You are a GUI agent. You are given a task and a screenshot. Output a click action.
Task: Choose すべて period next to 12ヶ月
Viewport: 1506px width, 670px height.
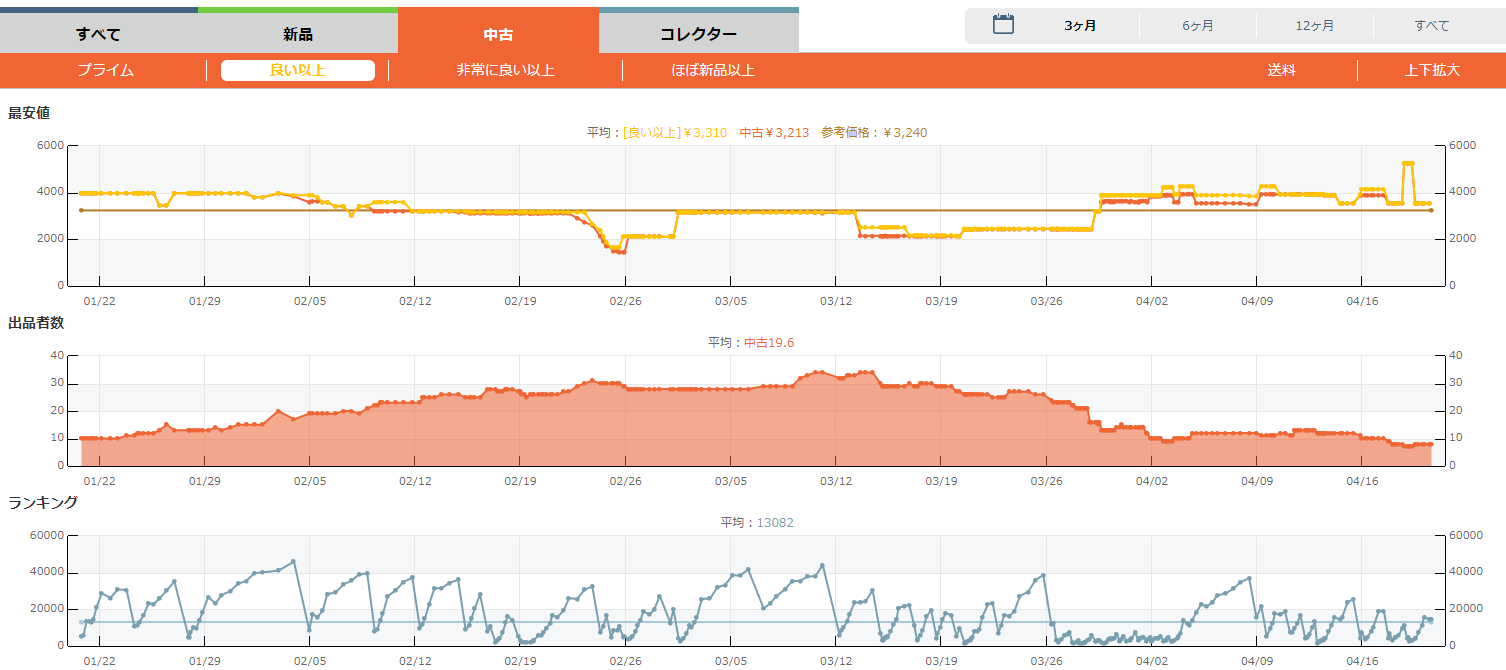click(x=1431, y=26)
